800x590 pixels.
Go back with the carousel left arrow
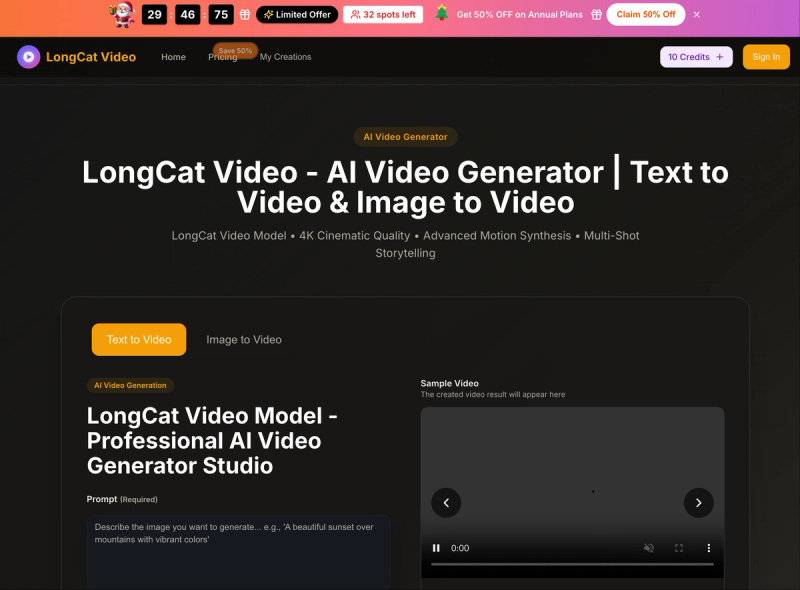click(446, 503)
